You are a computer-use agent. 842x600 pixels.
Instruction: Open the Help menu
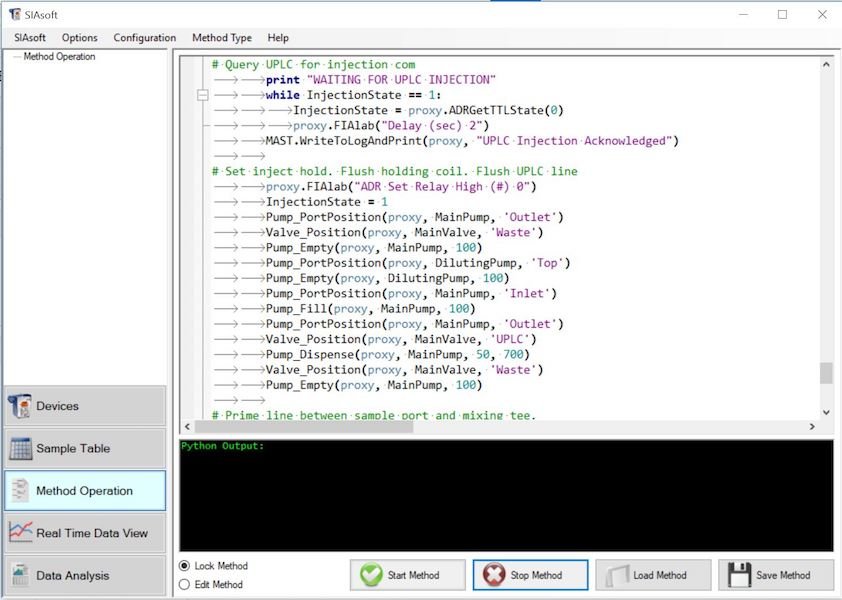(278, 38)
